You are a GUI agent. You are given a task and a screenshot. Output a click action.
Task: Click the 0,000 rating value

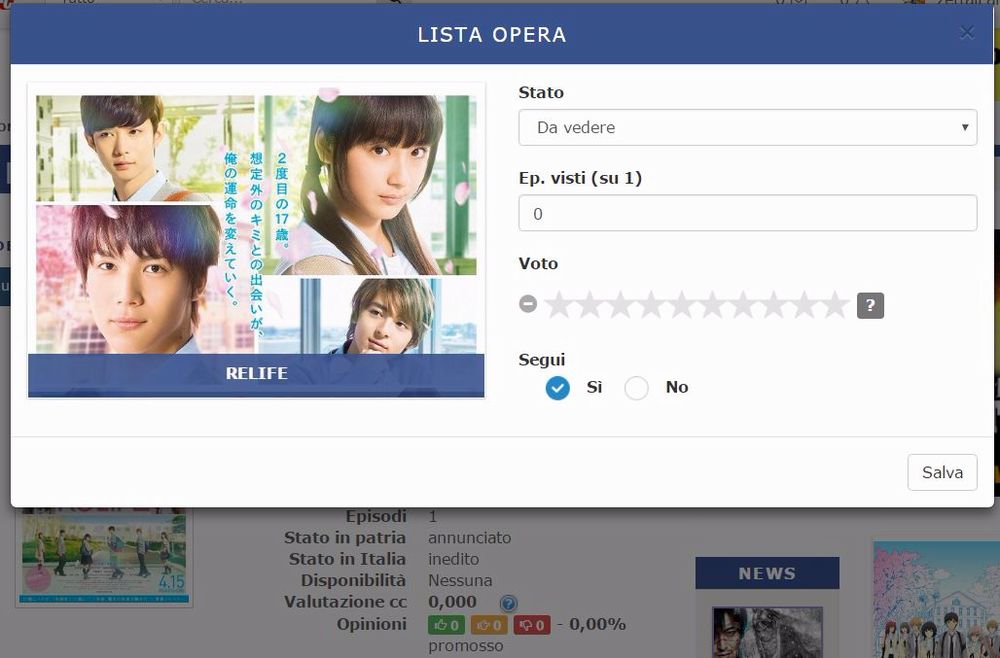tap(452, 602)
